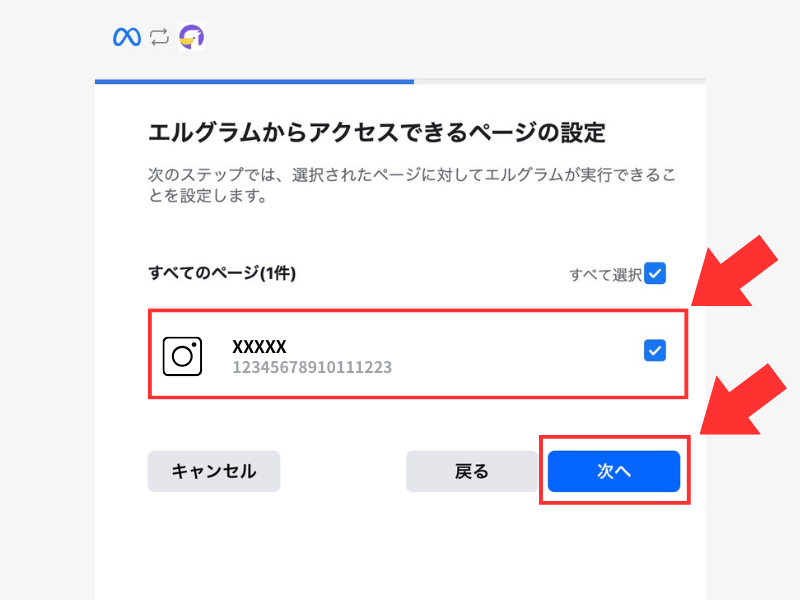Click the blue filled progress bar segment
The image size is (800, 600).
pyautogui.click(x=254, y=81)
